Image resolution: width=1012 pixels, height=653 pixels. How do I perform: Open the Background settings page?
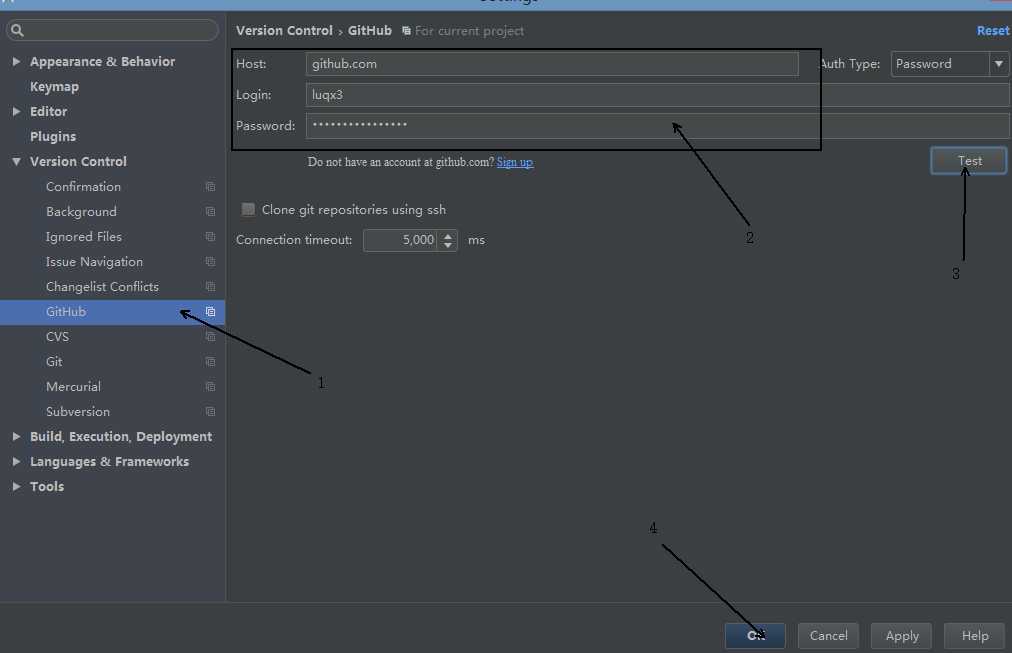81,212
